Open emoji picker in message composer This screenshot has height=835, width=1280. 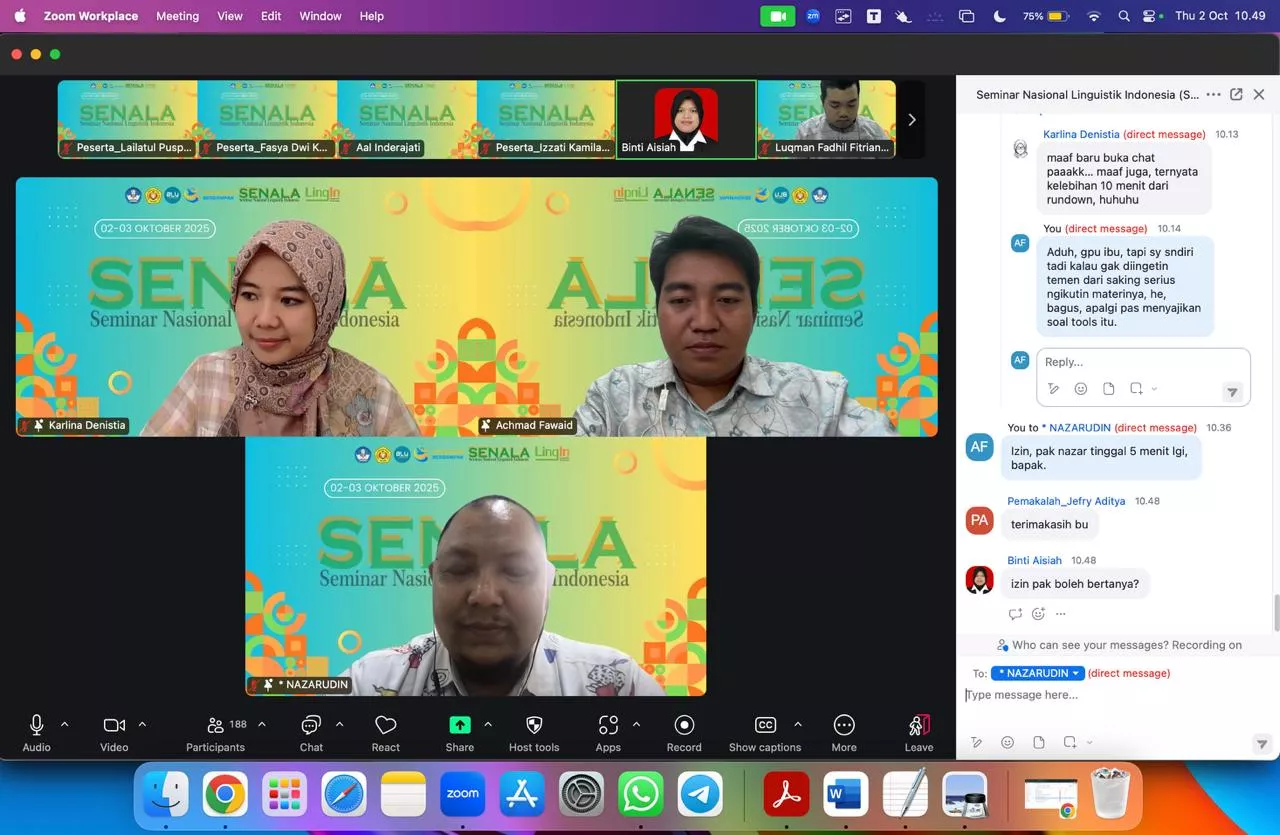pos(1007,742)
